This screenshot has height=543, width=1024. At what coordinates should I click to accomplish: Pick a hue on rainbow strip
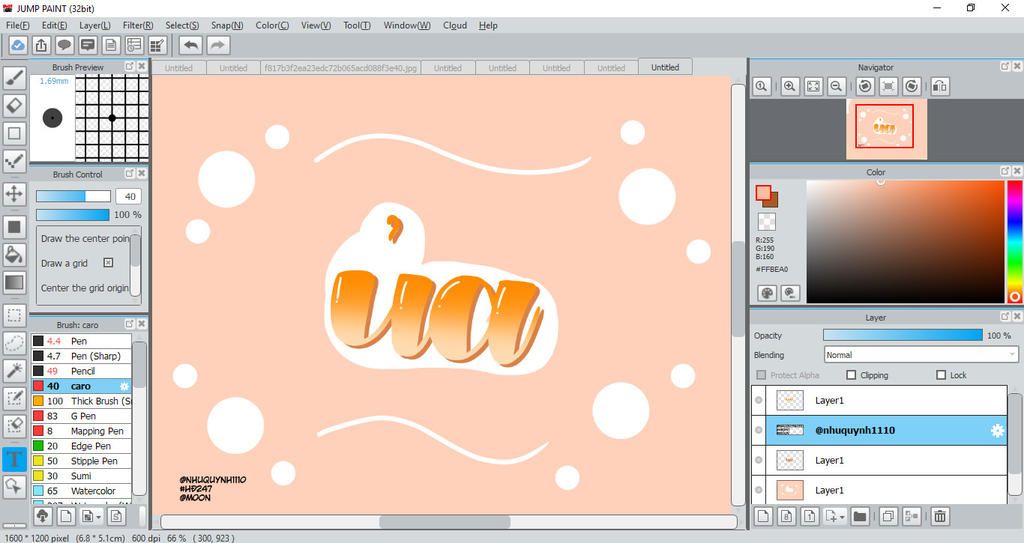pos(1016,240)
